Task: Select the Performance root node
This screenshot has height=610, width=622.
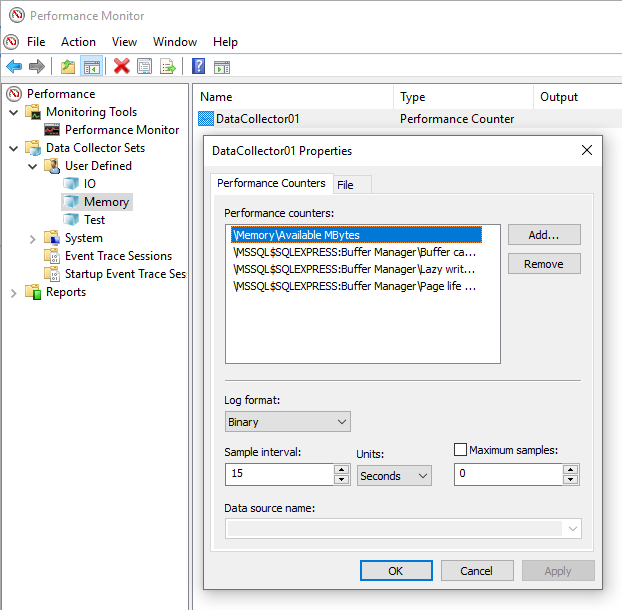Action: [x=61, y=94]
